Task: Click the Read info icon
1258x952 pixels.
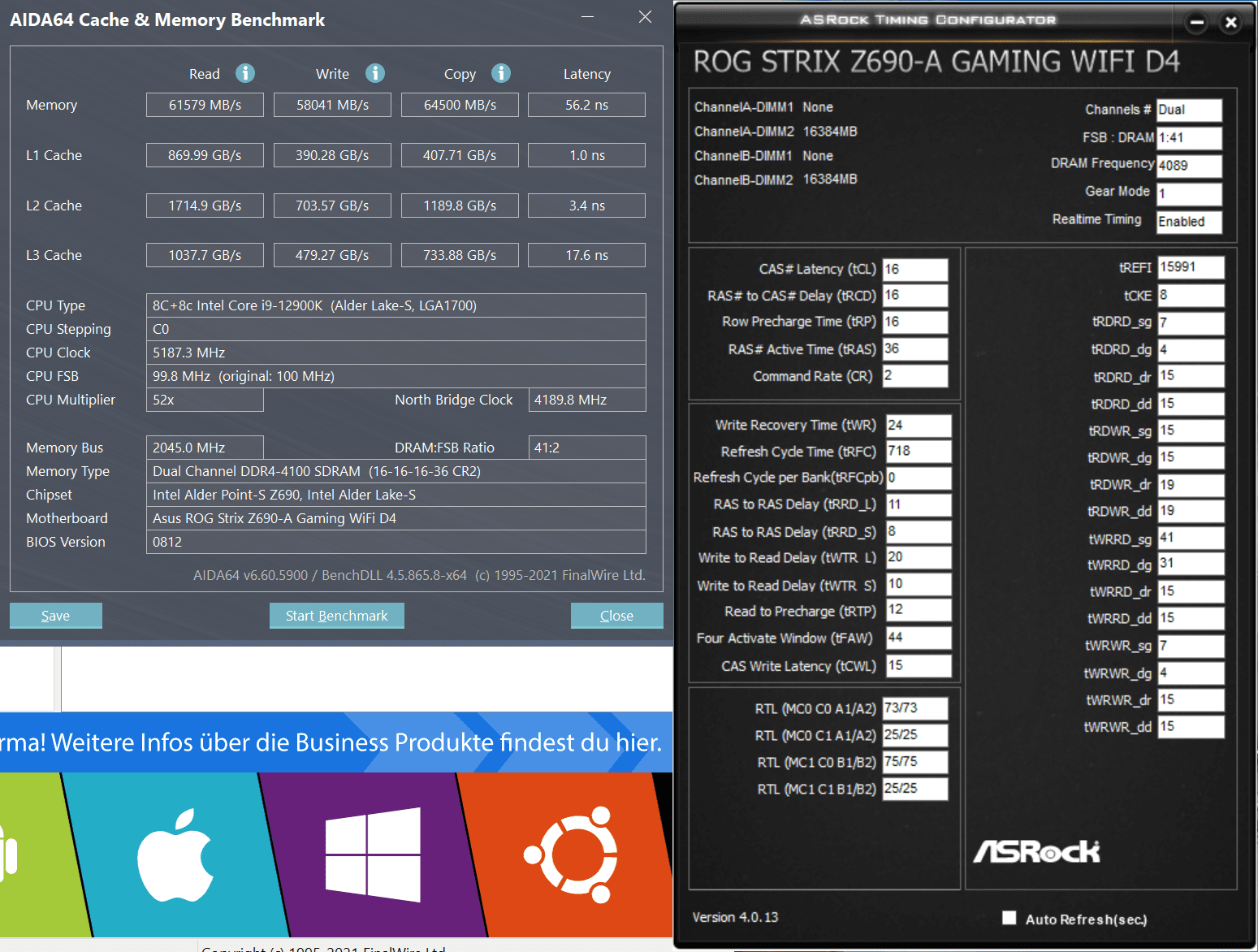Action: pyautogui.click(x=245, y=73)
